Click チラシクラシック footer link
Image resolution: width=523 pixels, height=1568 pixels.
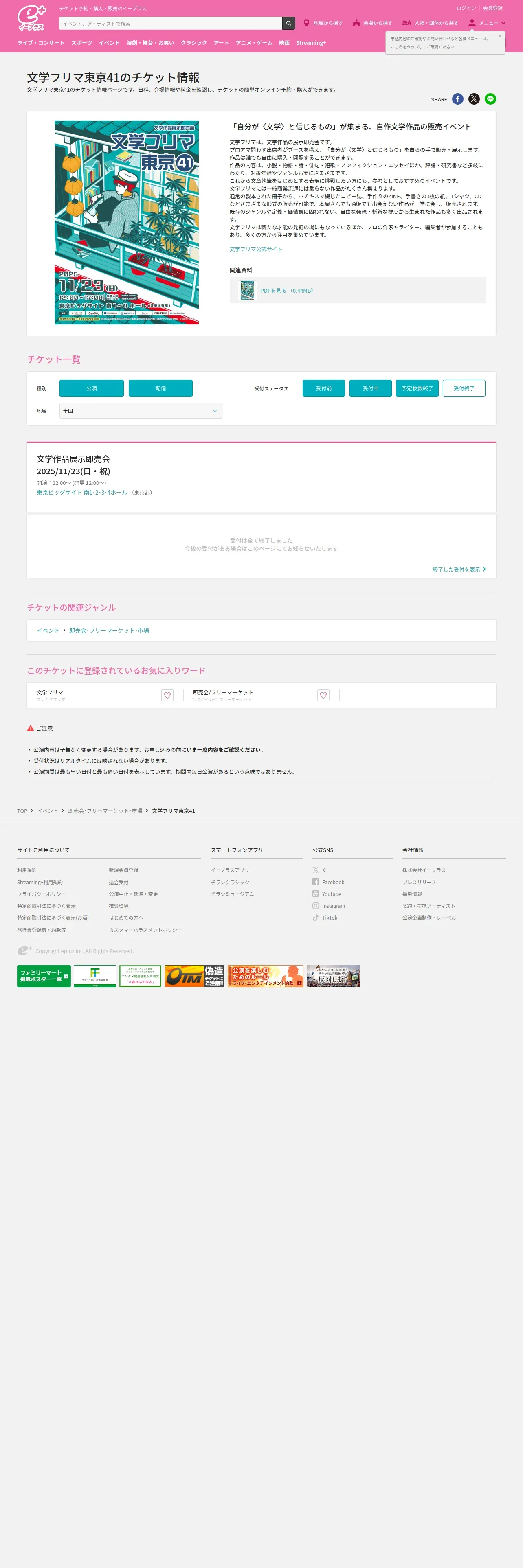230,882
